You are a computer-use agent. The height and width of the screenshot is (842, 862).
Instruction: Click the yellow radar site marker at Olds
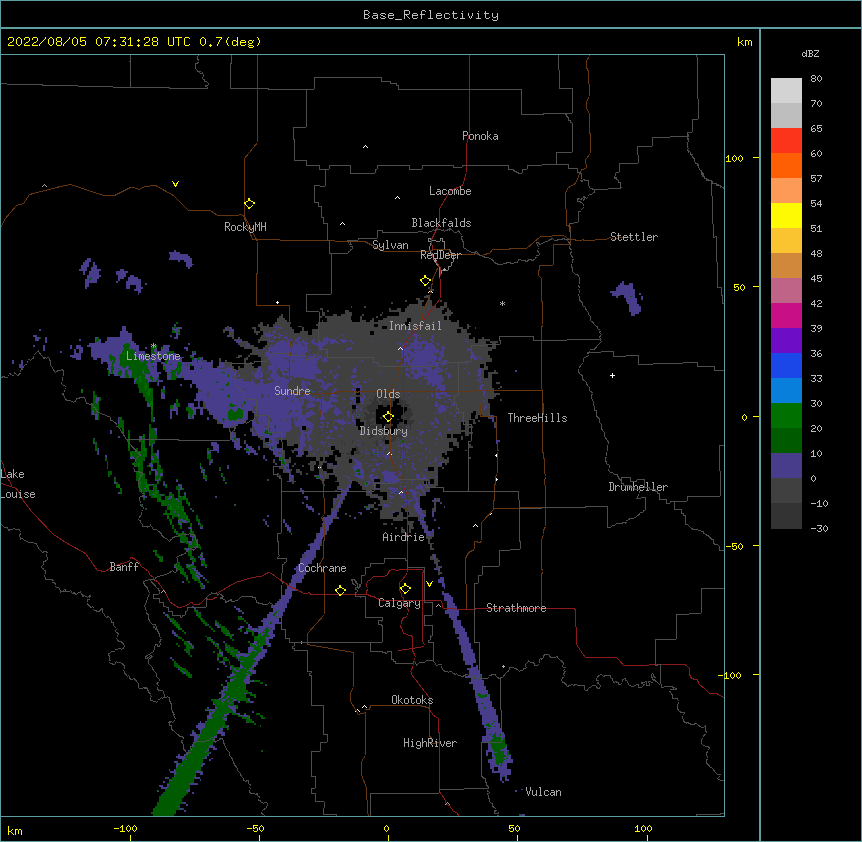[x=388, y=417]
